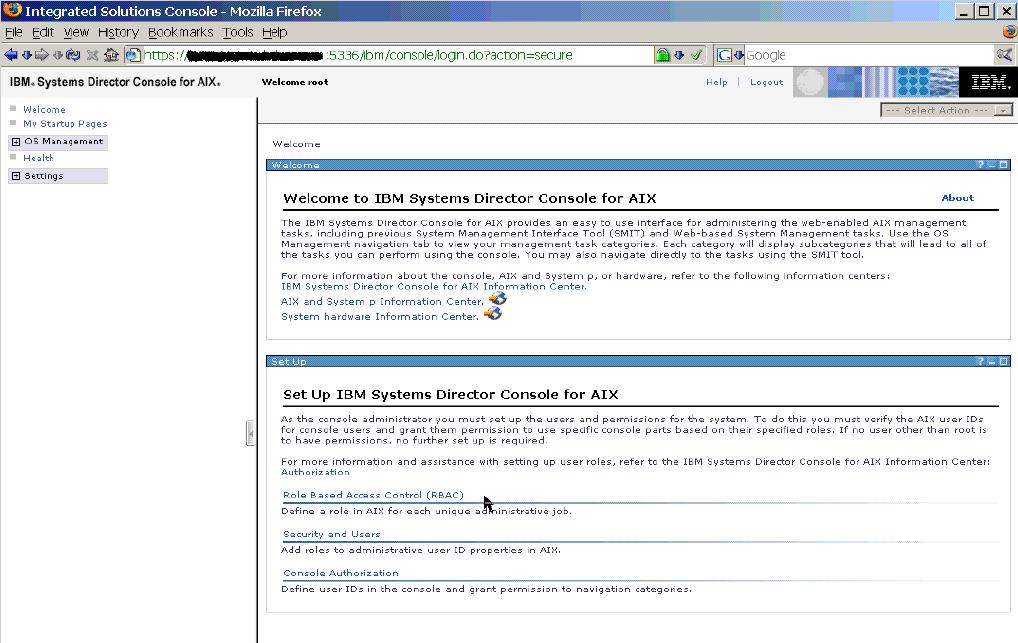Image resolution: width=1018 pixels, height=643 pixels.
Task: Open the forward history dropdown arrow
Action: pyautogui.click(x=58, y=55)
